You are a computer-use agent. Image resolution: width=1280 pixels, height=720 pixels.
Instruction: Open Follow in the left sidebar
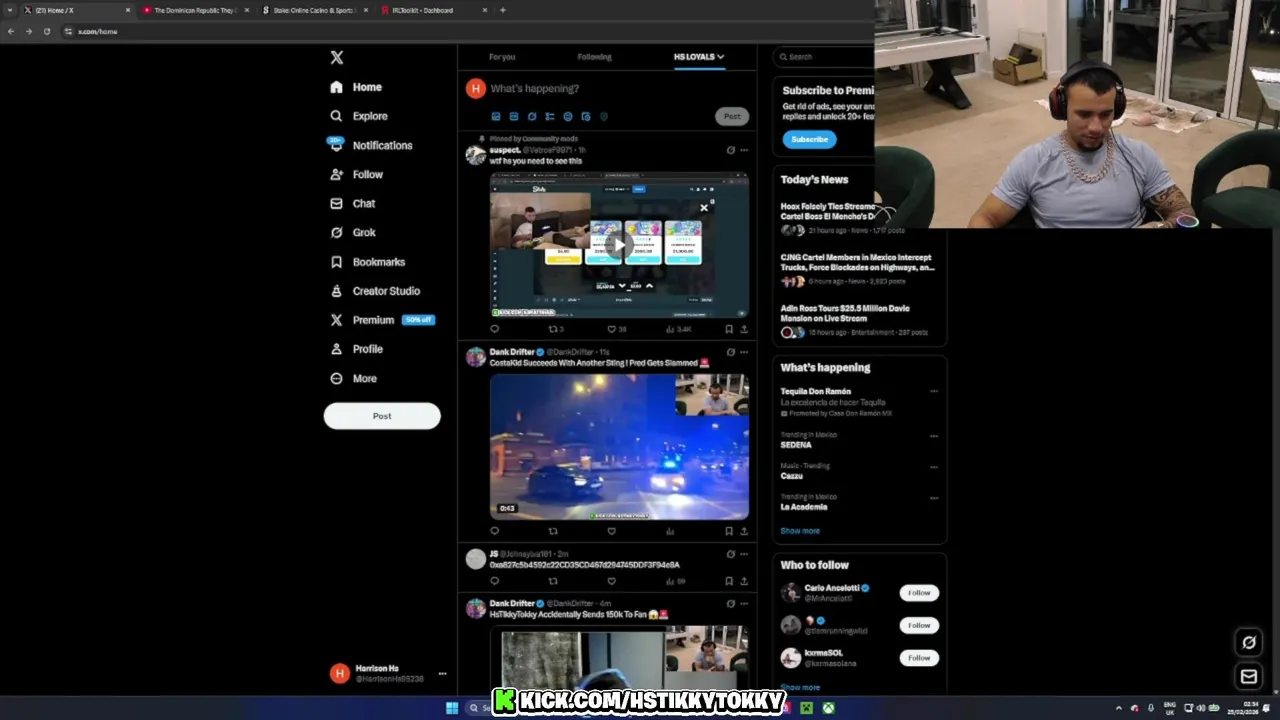click(357, 174)
